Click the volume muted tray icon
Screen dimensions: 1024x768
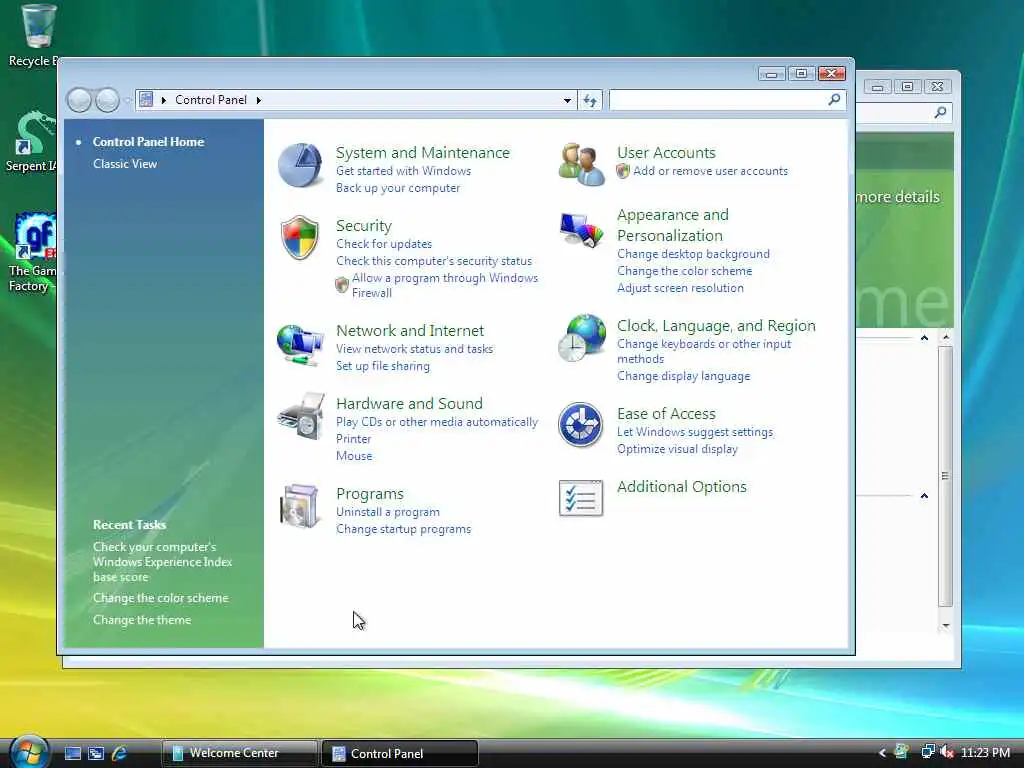click(946, 752)
